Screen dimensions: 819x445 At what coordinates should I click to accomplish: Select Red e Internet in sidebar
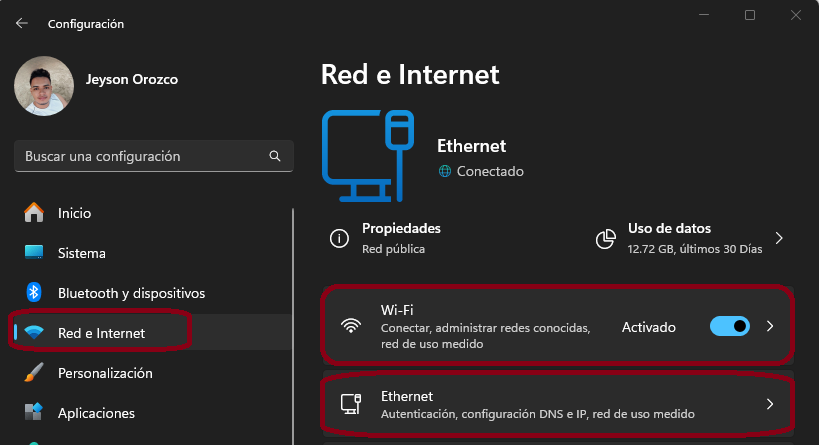click(x=101, y=333)
